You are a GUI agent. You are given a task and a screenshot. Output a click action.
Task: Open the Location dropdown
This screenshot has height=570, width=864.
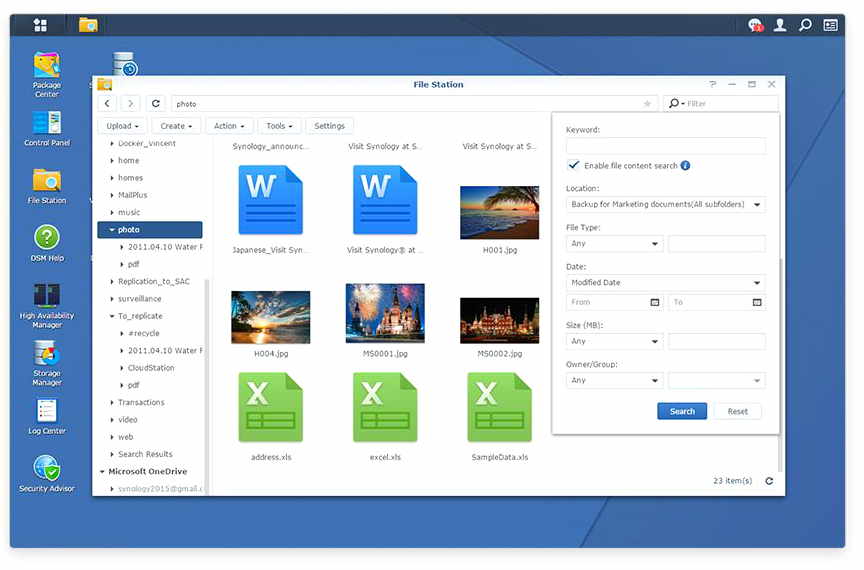pyautogui.click(x=665, y=205)
